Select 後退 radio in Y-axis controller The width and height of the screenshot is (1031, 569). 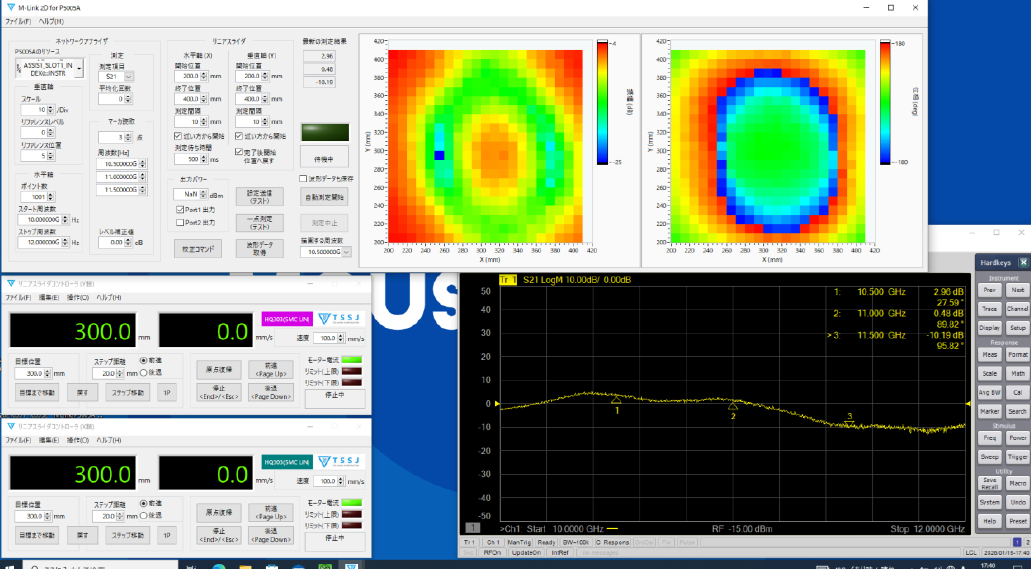tap(144, 373)
